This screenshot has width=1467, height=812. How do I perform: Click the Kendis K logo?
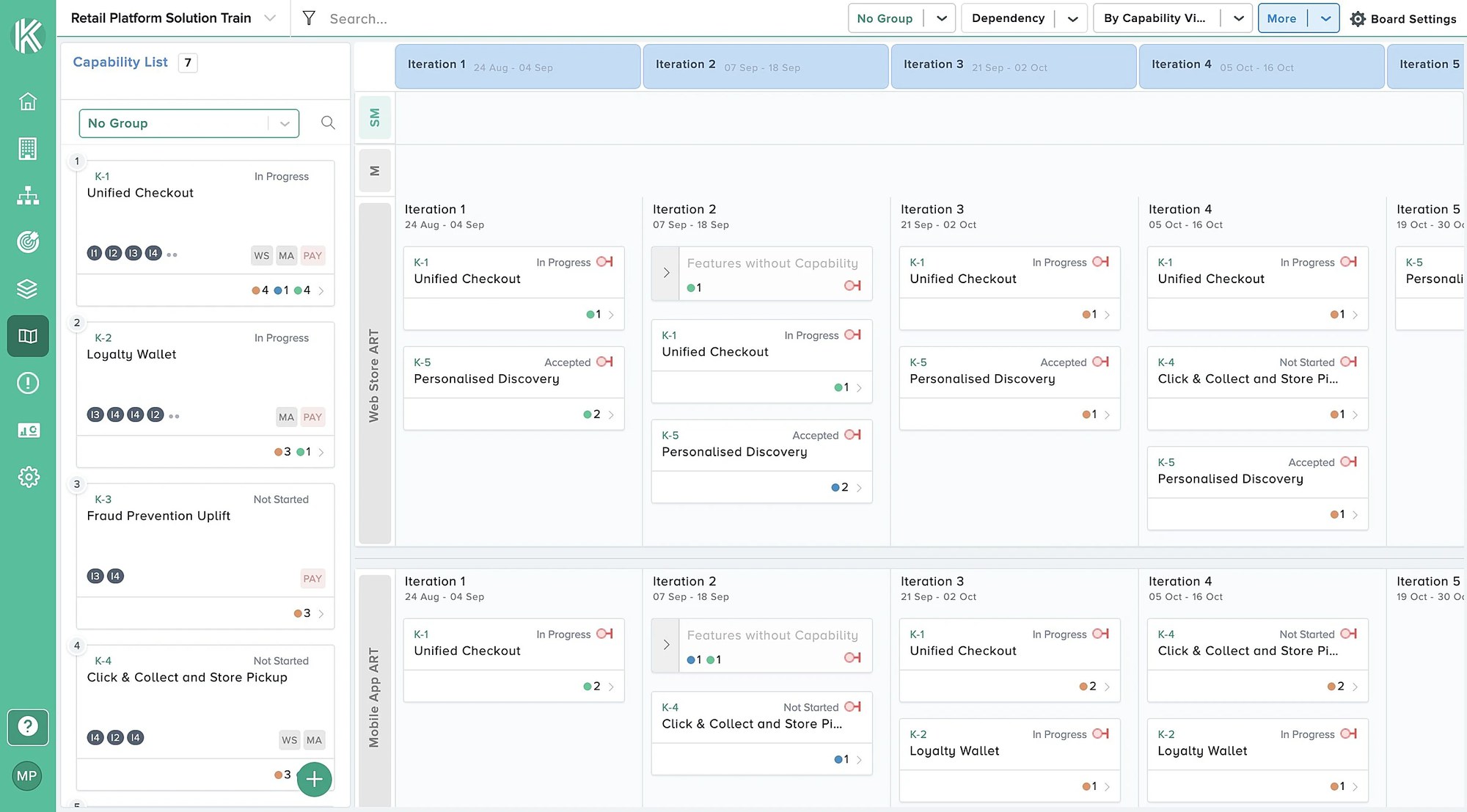click(x=29, y=34)
